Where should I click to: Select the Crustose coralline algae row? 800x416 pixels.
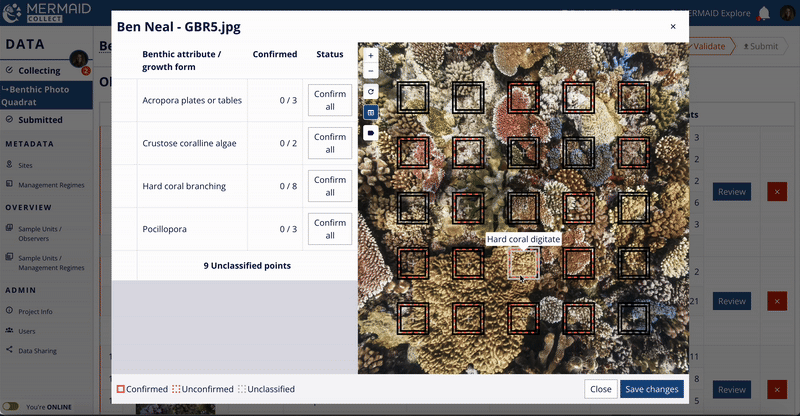point(234,143)
